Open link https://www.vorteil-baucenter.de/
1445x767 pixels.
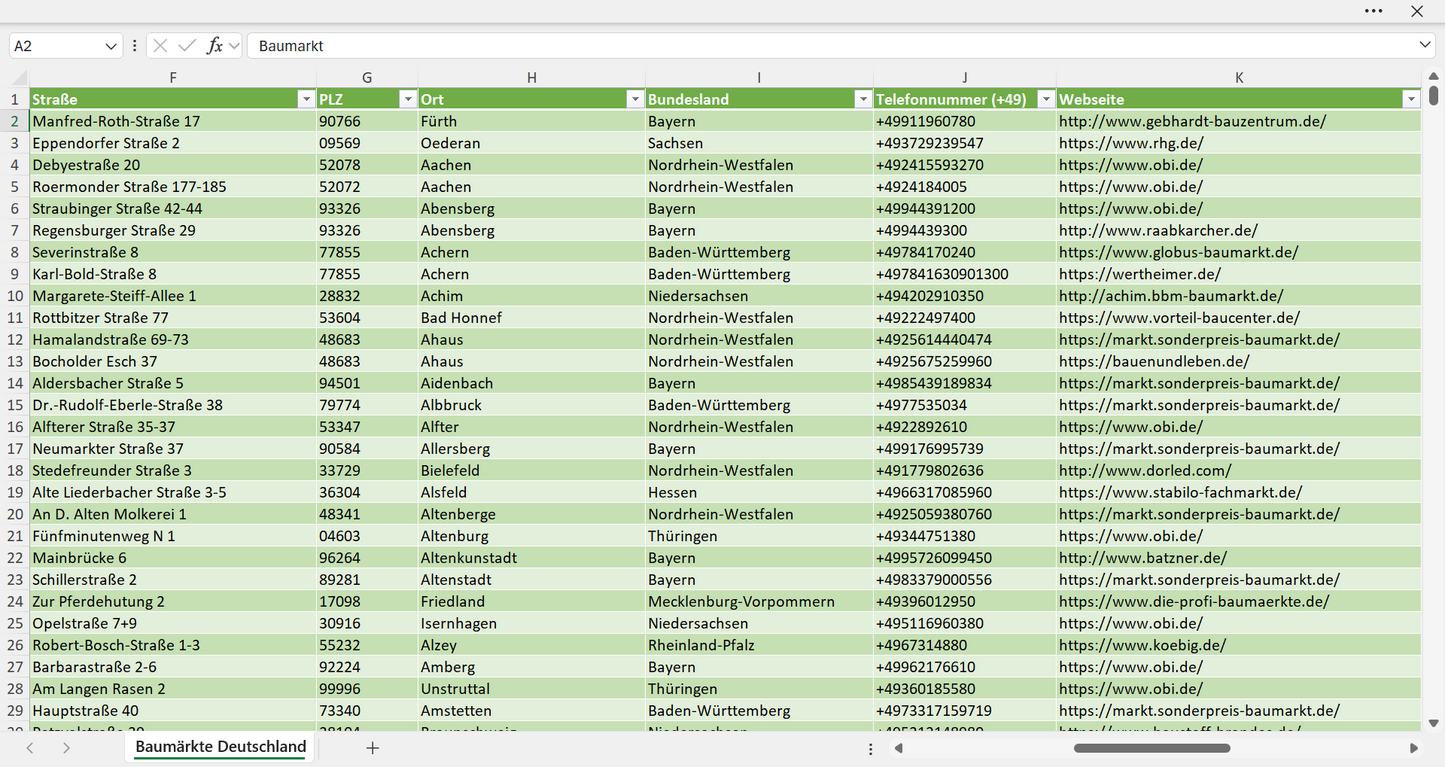[x=1179, y=318]
